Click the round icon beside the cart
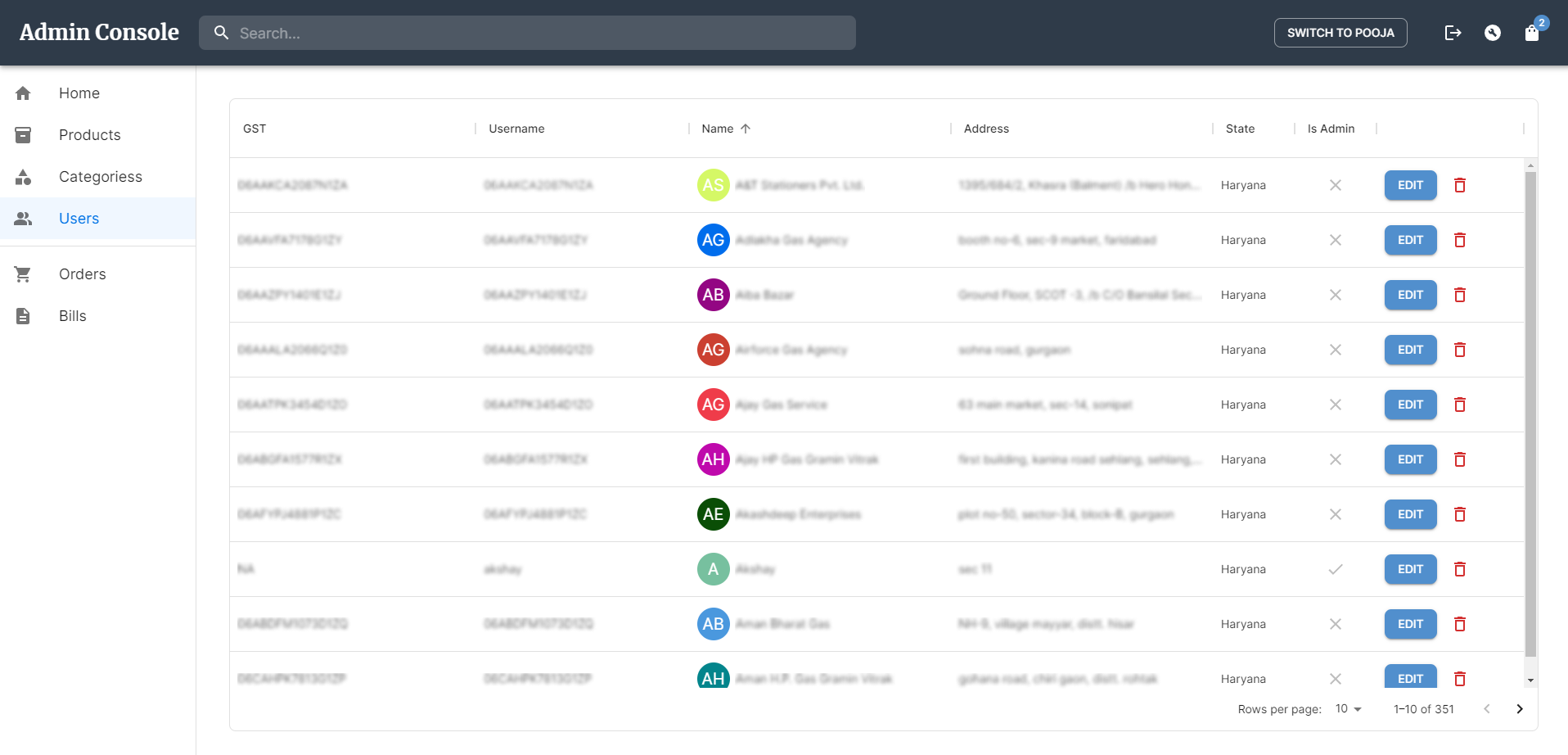 click(1493, 33)
